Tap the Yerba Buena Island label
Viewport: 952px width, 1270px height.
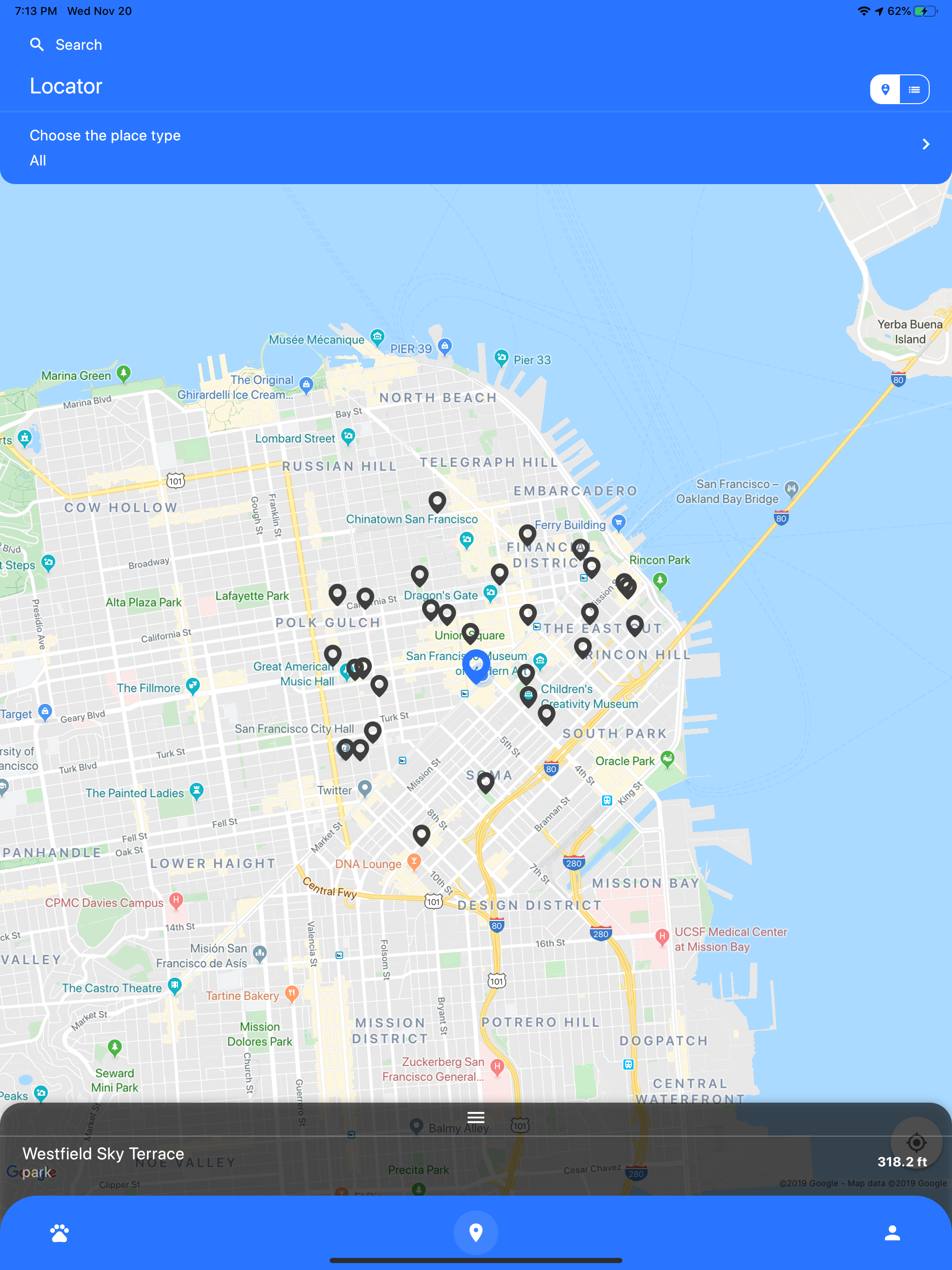point(910,332)
